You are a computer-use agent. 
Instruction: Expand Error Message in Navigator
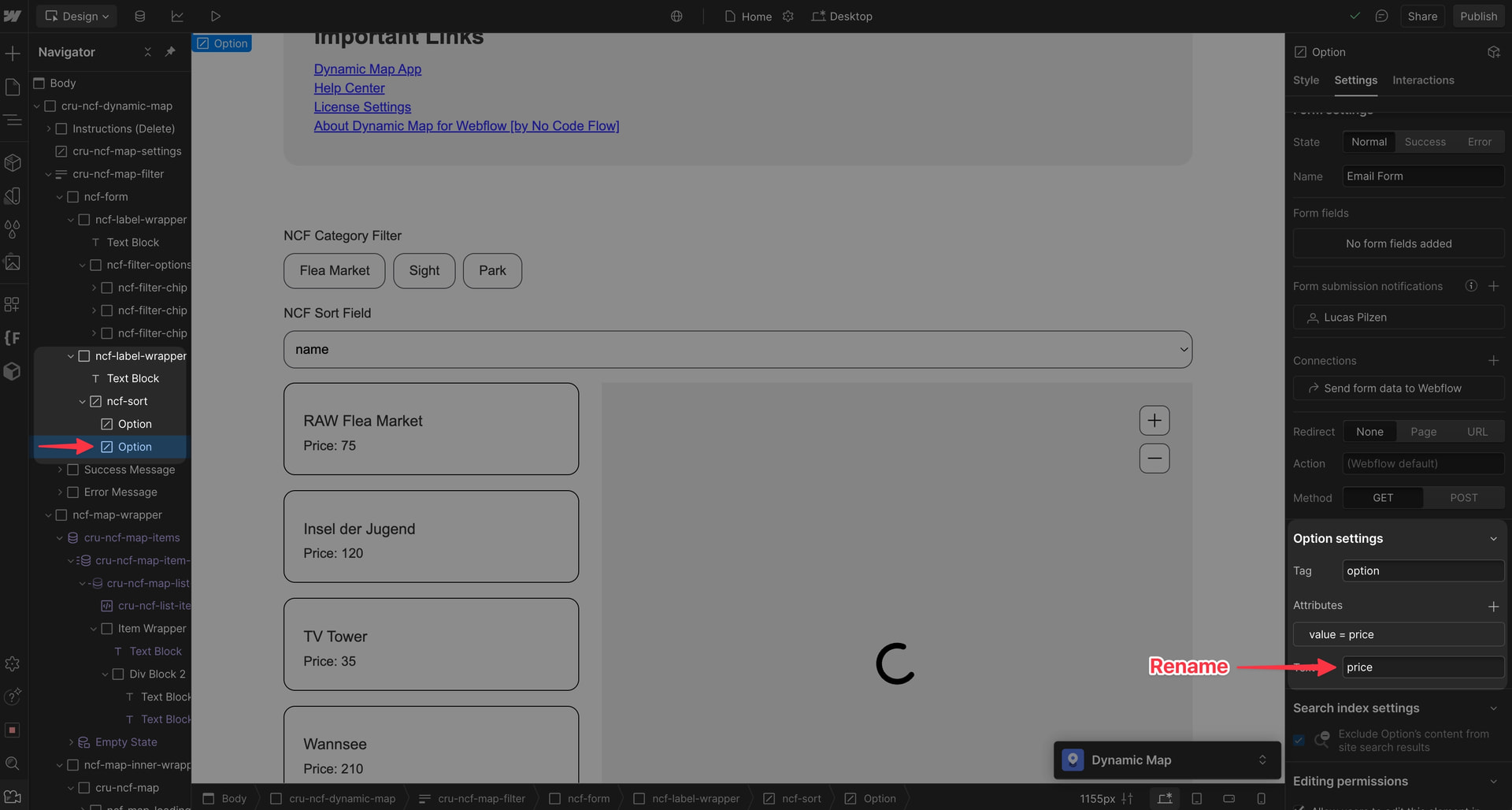[60, 492]
